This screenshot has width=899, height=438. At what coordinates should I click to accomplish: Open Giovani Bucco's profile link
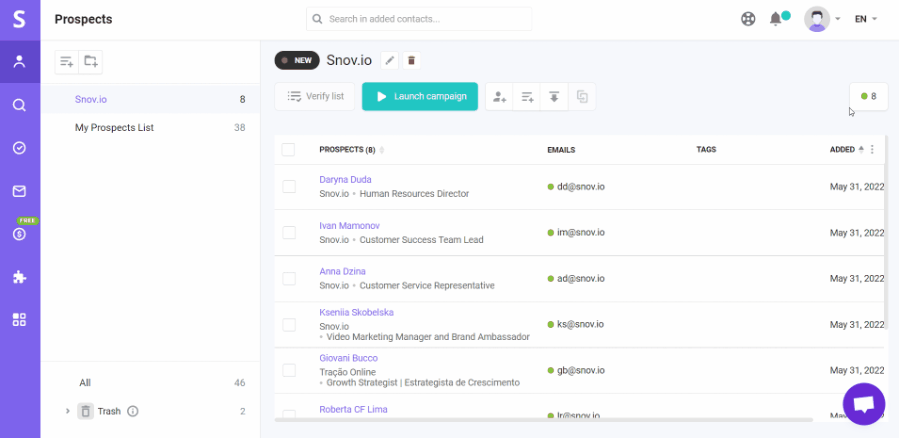pyautogui.click(x=349, y=358)
